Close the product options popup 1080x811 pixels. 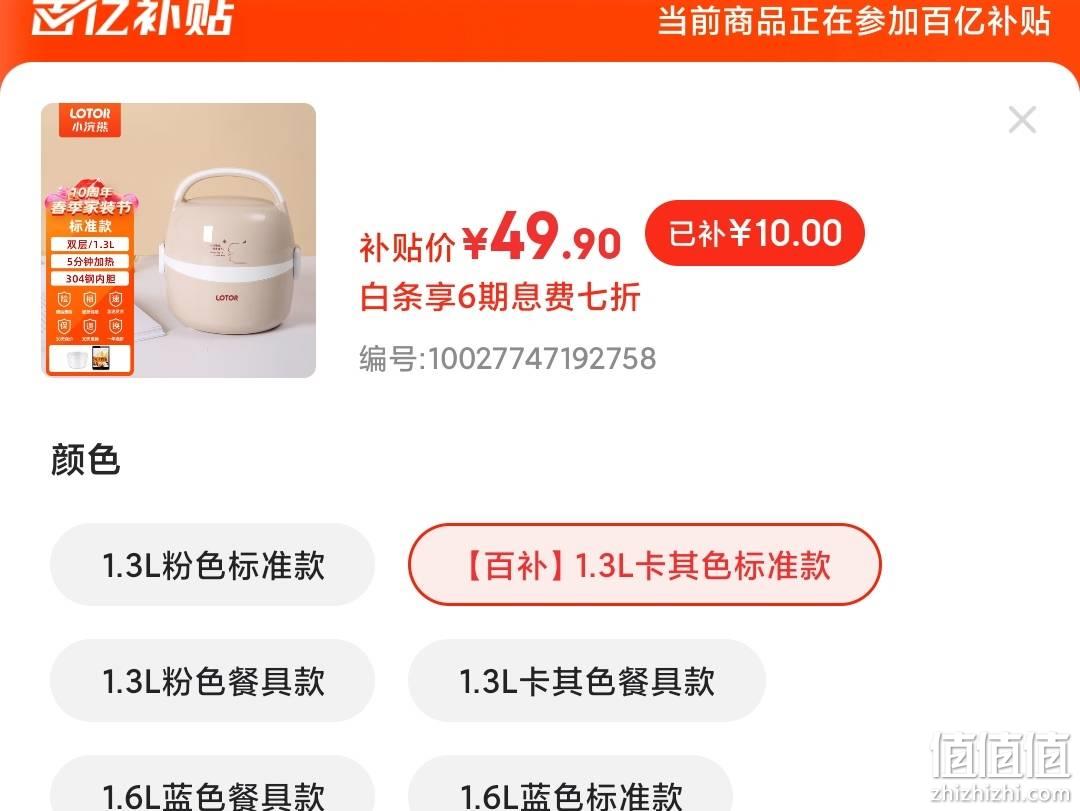(1022, 120)
